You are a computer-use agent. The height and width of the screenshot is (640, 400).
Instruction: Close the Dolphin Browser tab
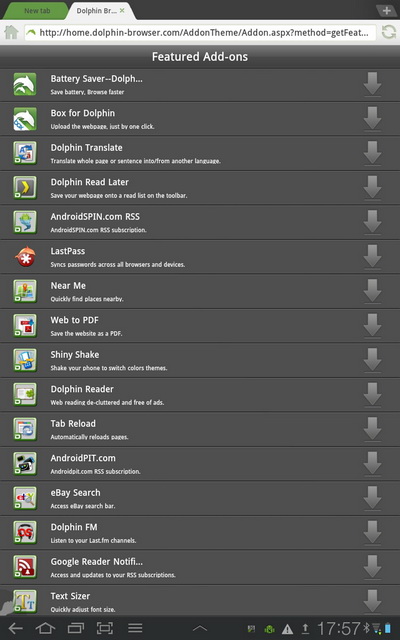click(122, 11)
